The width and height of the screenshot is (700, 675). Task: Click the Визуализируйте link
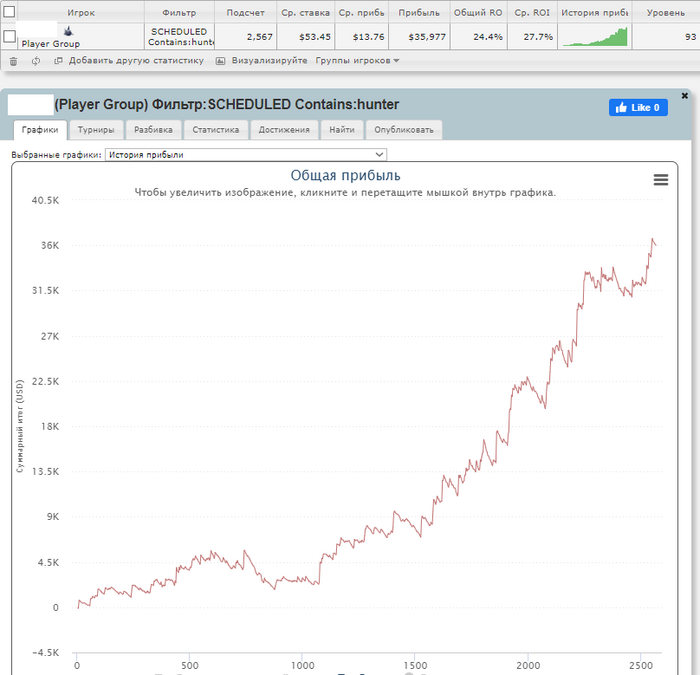(269, 61)
